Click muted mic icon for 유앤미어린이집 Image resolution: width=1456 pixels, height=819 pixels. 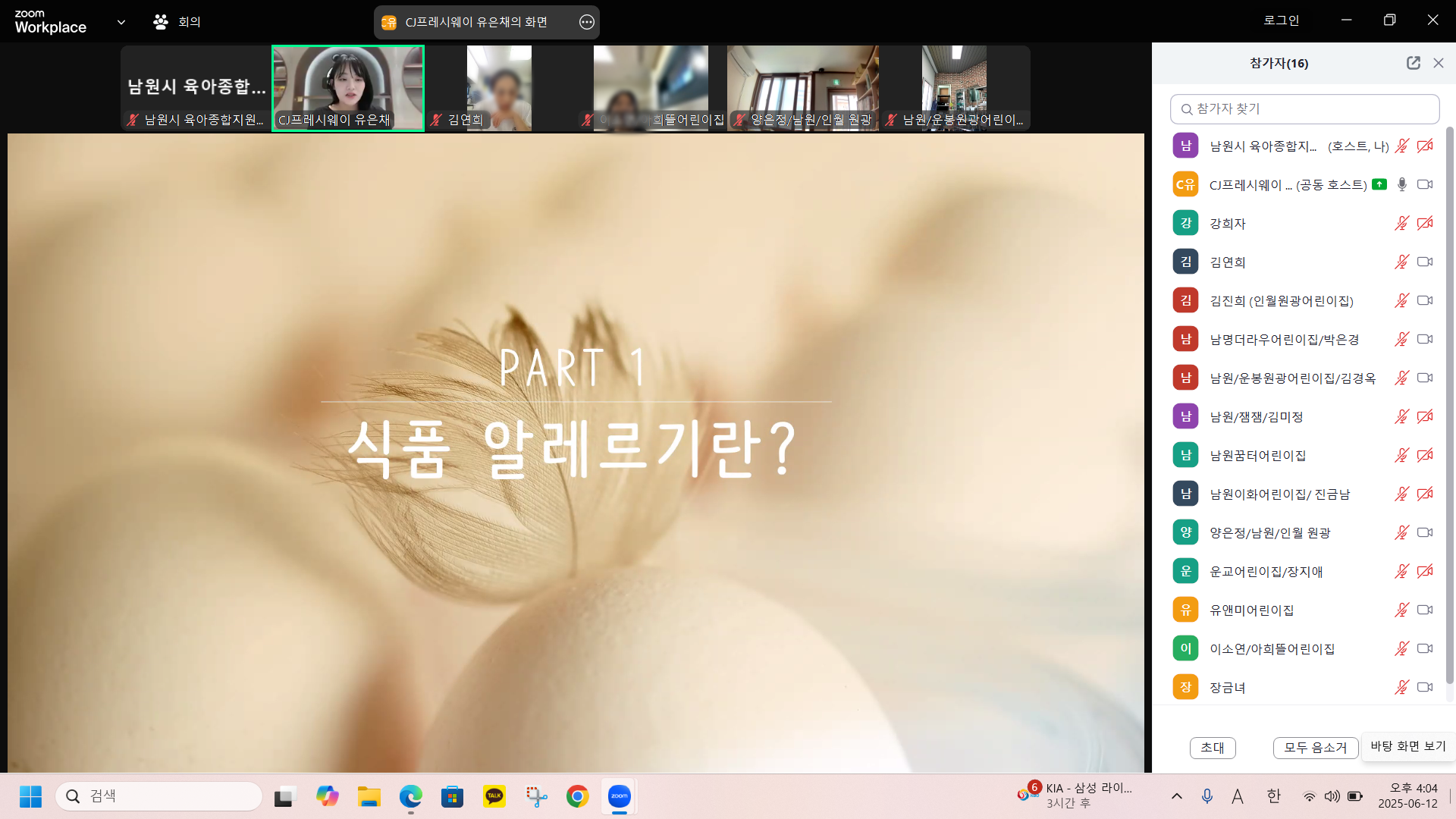tap(1401, 610)
